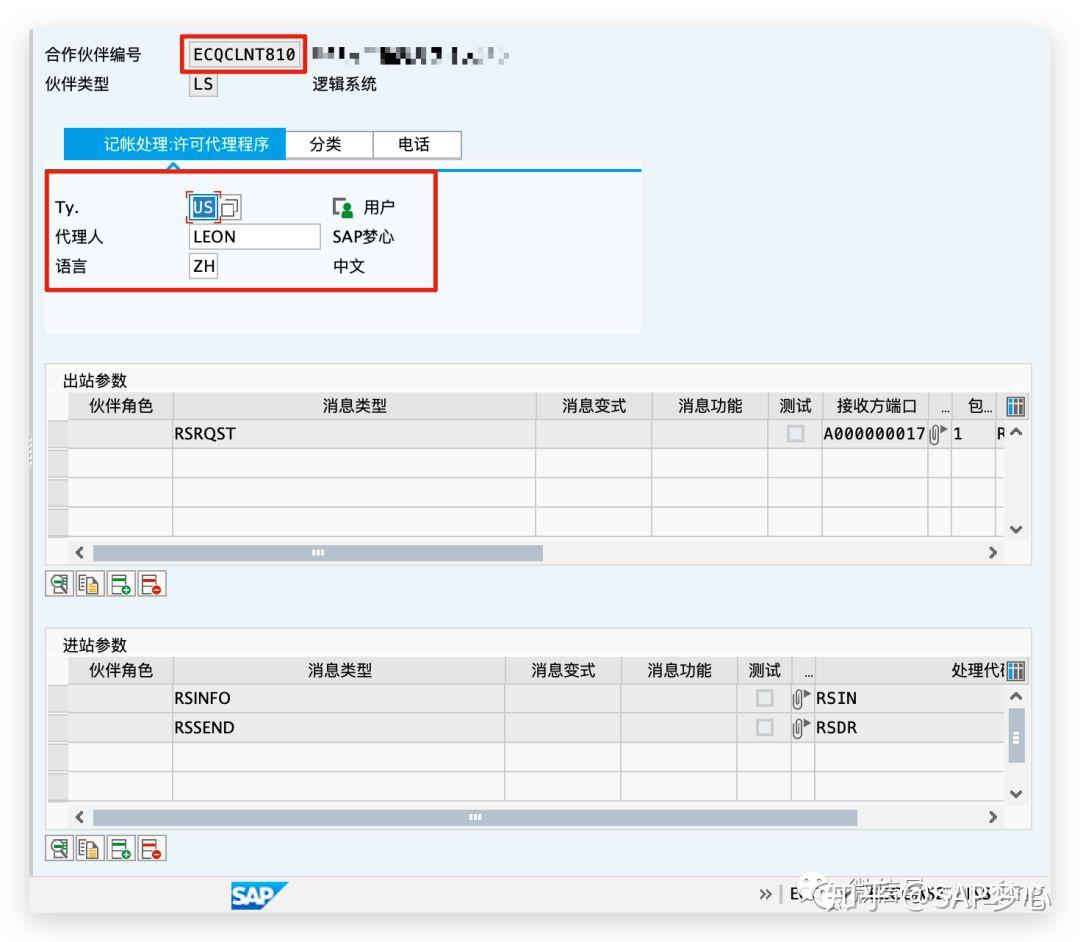Image resolution: width=1080 pixels, height=942 pixels.
Task: Click the outbound copy entry icon
Action: pyautogui.click(x=90, y=585)
